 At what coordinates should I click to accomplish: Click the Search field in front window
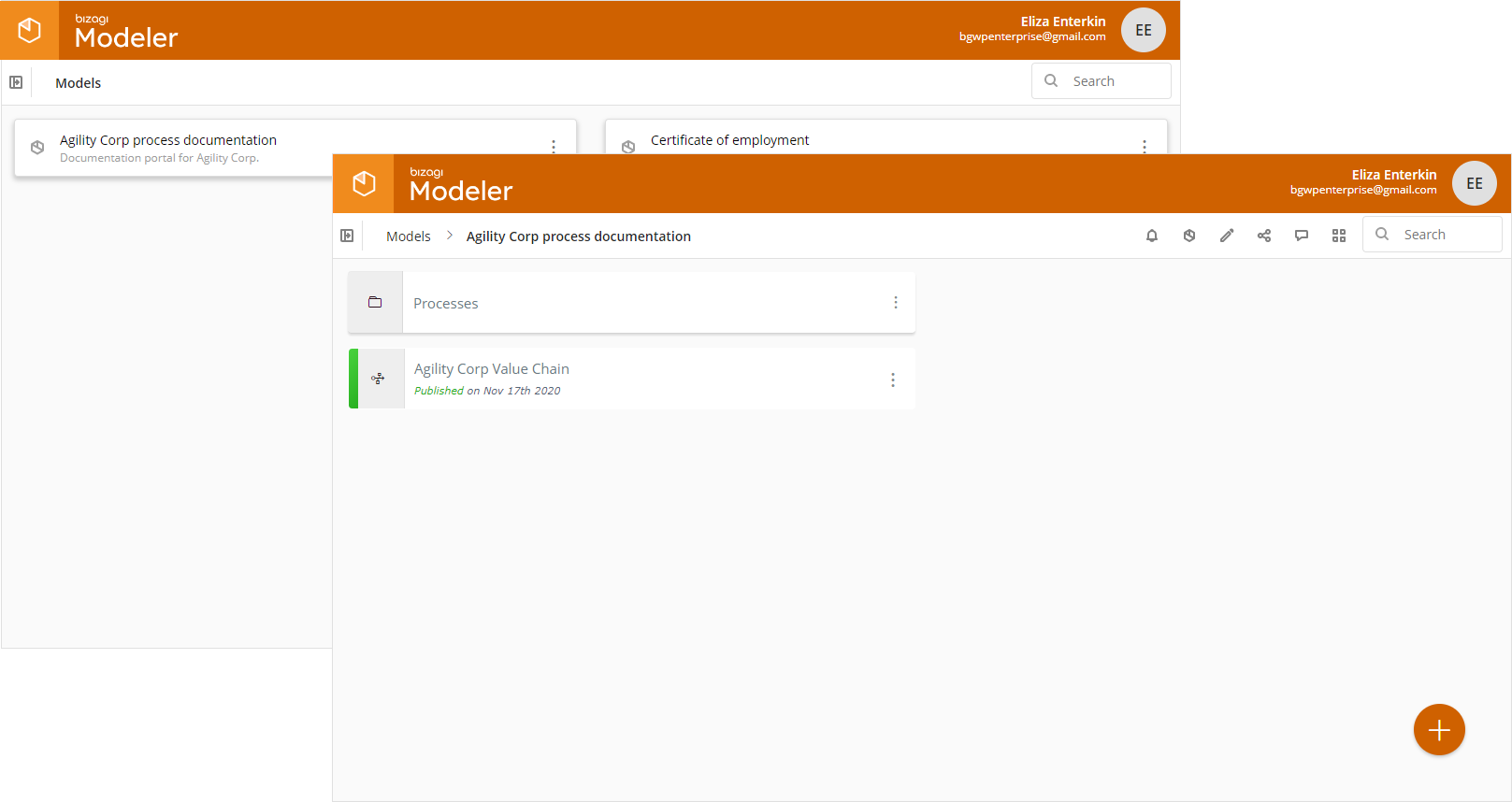(1433, 235)
